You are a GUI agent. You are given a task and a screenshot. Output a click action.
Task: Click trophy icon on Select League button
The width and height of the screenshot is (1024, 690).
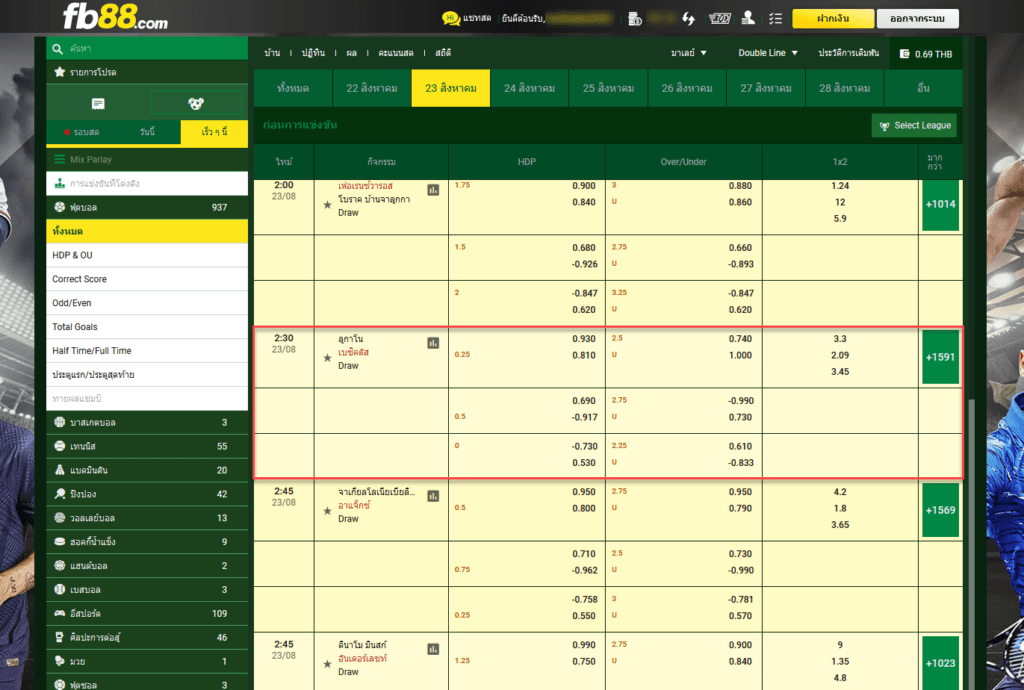point(884,126)
